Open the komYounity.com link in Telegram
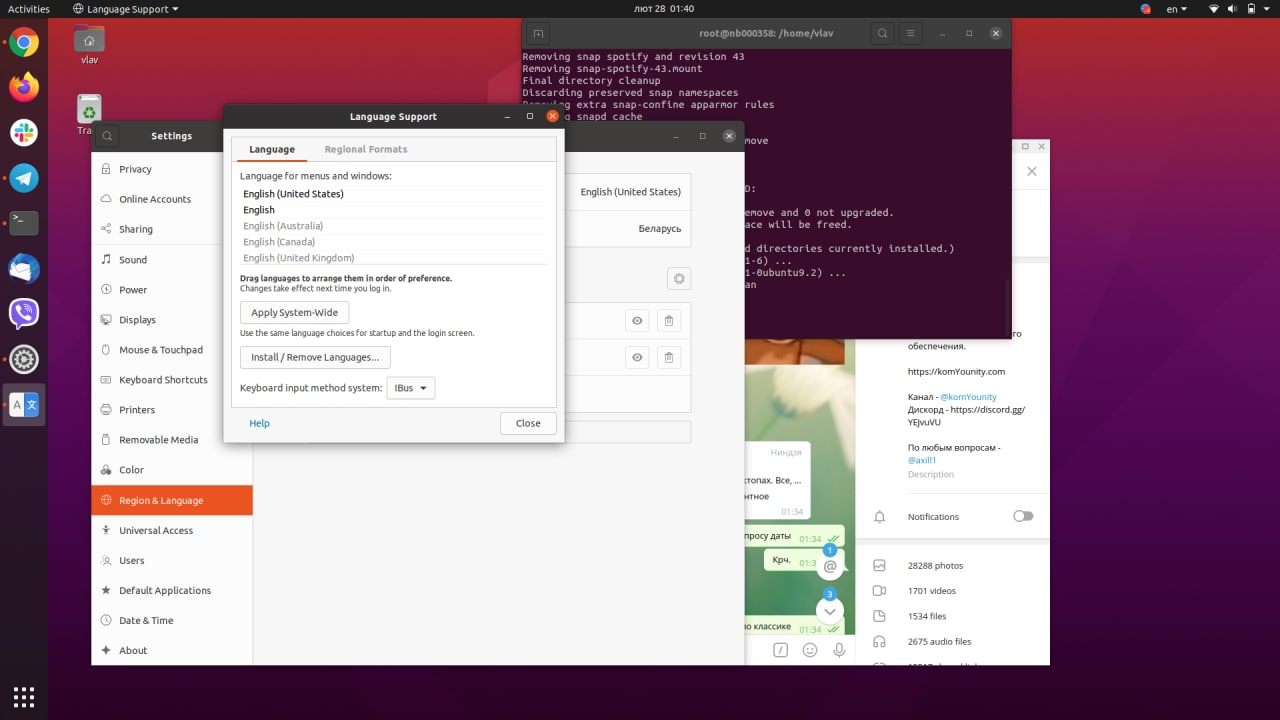1280x720 pixels. click(956, 371)
